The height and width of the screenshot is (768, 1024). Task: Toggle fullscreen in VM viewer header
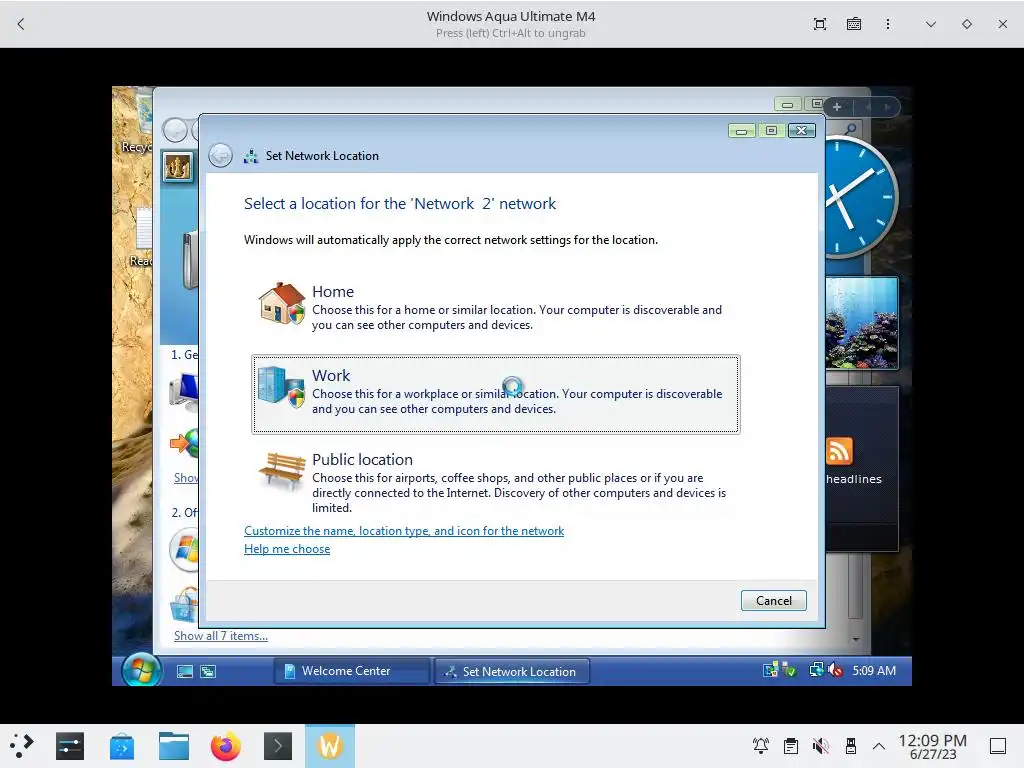tap(820, 24)
